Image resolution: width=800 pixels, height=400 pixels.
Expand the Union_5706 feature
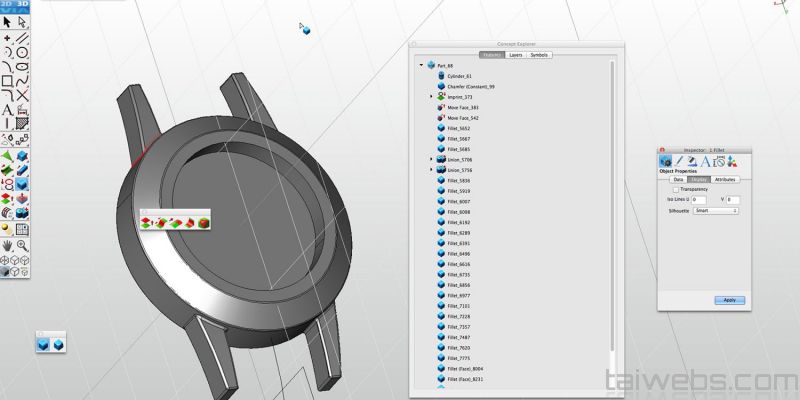coord(431,159)
